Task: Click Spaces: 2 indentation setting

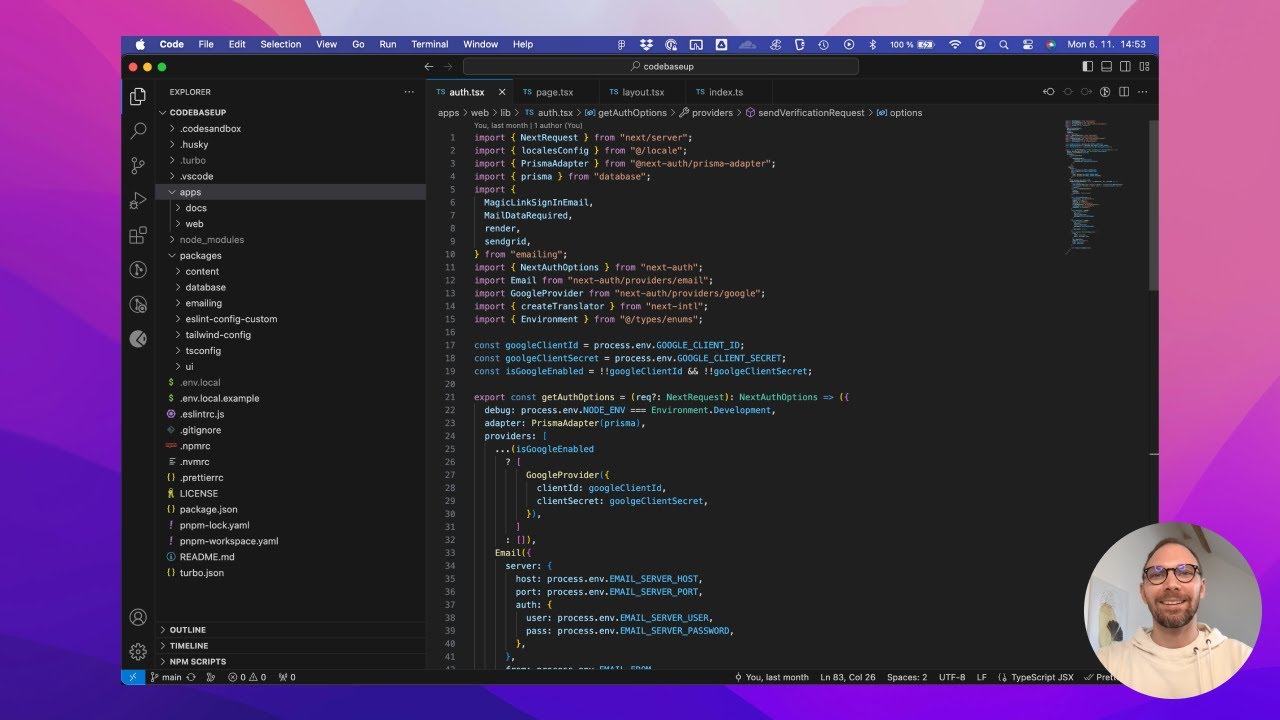Action: pos(906,677)
